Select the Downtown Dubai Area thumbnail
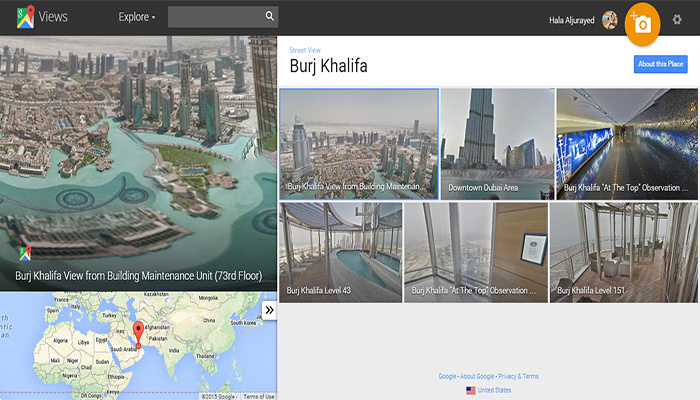This screenshot has width=700, height=400. point(496,143)
